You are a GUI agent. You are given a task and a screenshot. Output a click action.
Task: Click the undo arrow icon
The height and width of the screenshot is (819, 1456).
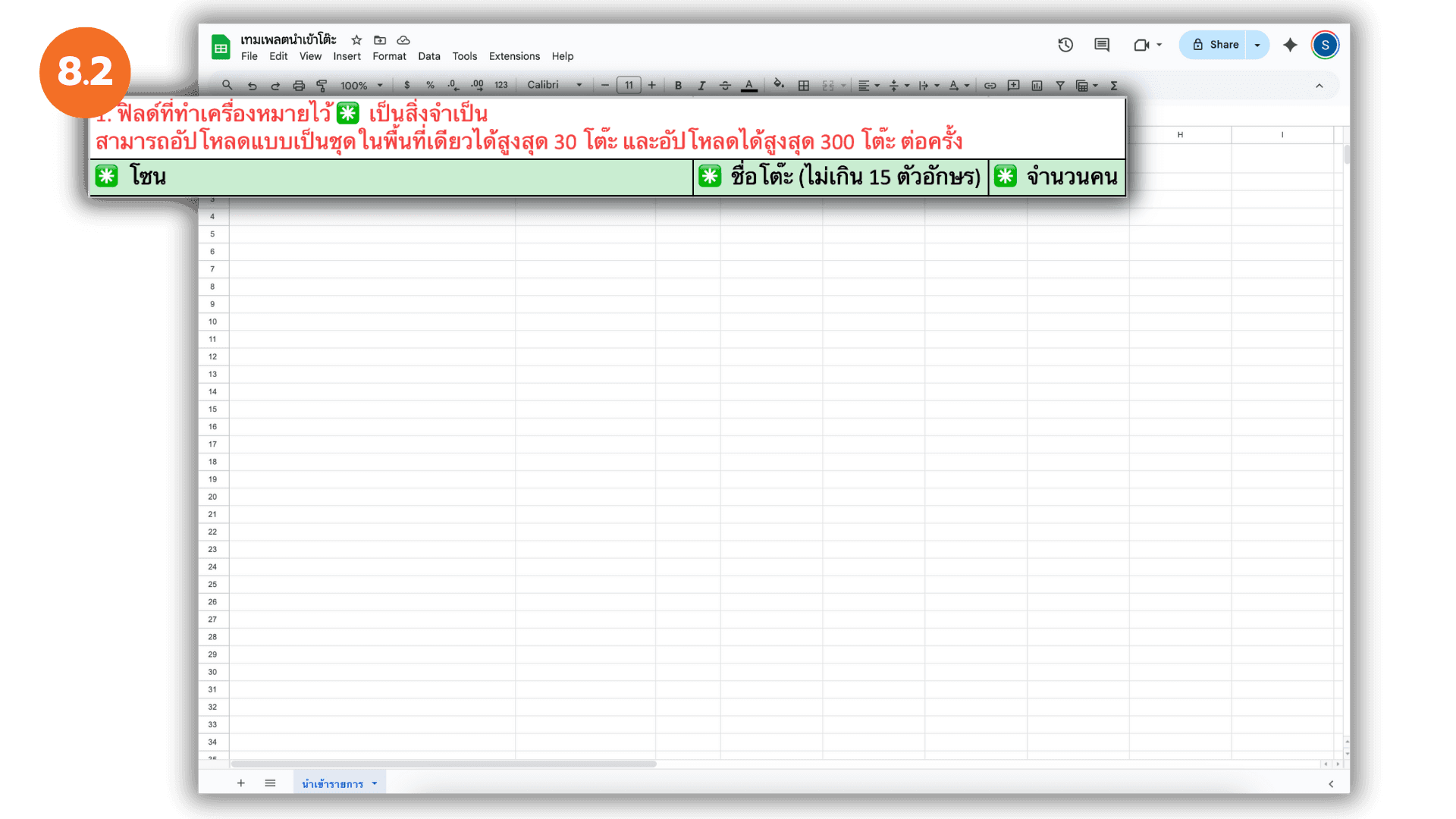coord(252,86)
